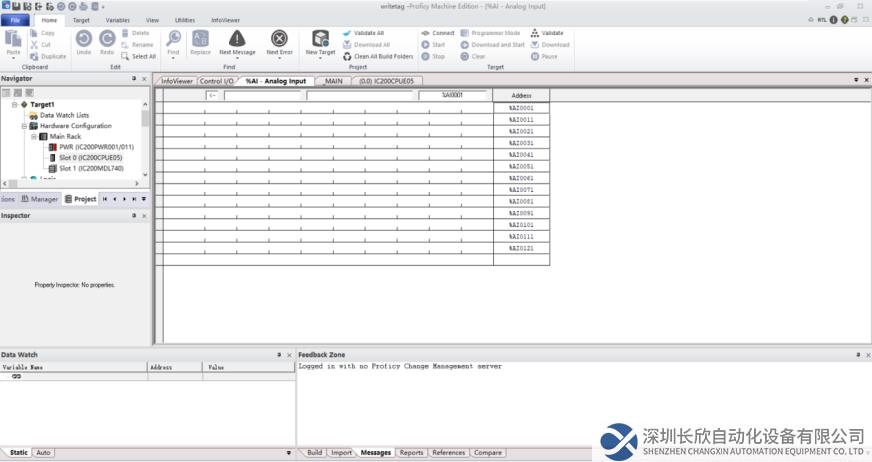Collapse the Main Rack node
The height and width of the screenshot is (462, 872).
[x=33, y=137]
